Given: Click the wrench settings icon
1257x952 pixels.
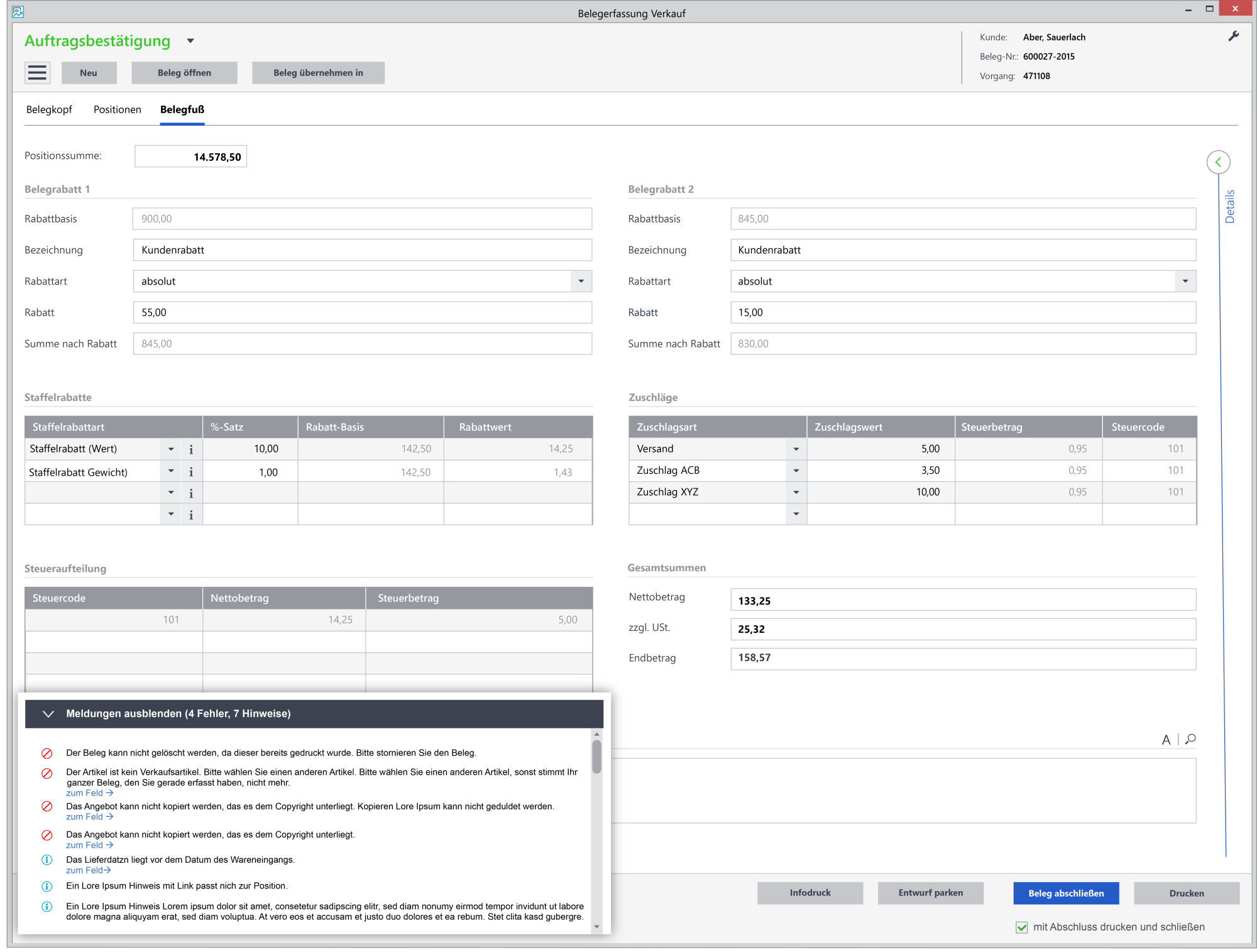Looking at the screenshot, I should [1234, 36].
